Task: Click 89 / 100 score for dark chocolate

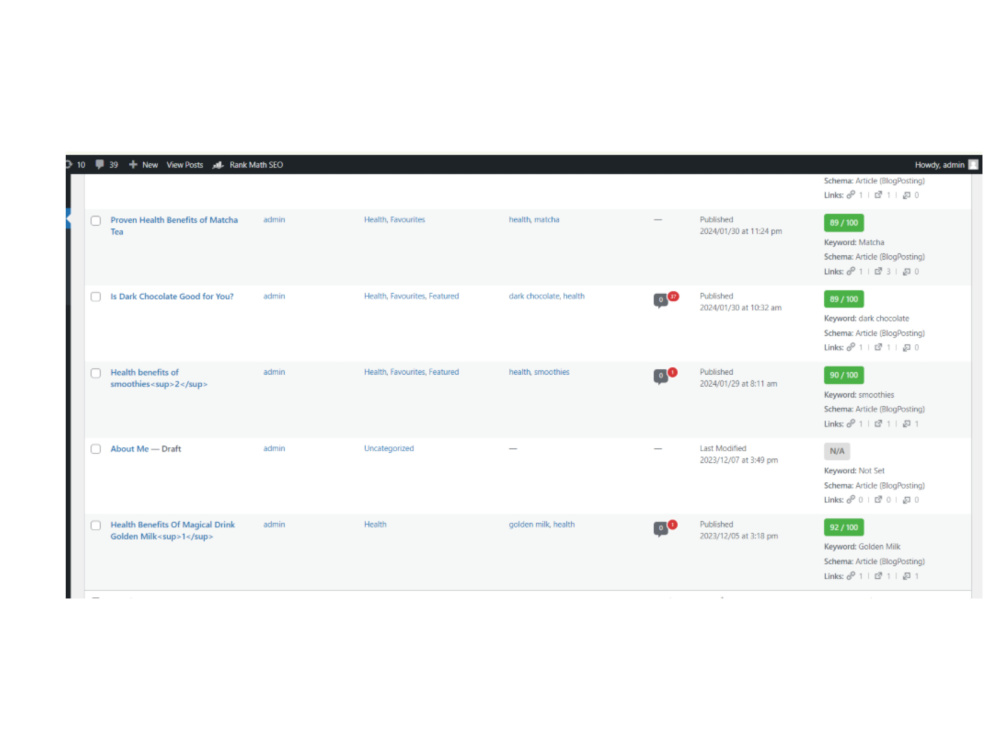Action: (844, 299)
